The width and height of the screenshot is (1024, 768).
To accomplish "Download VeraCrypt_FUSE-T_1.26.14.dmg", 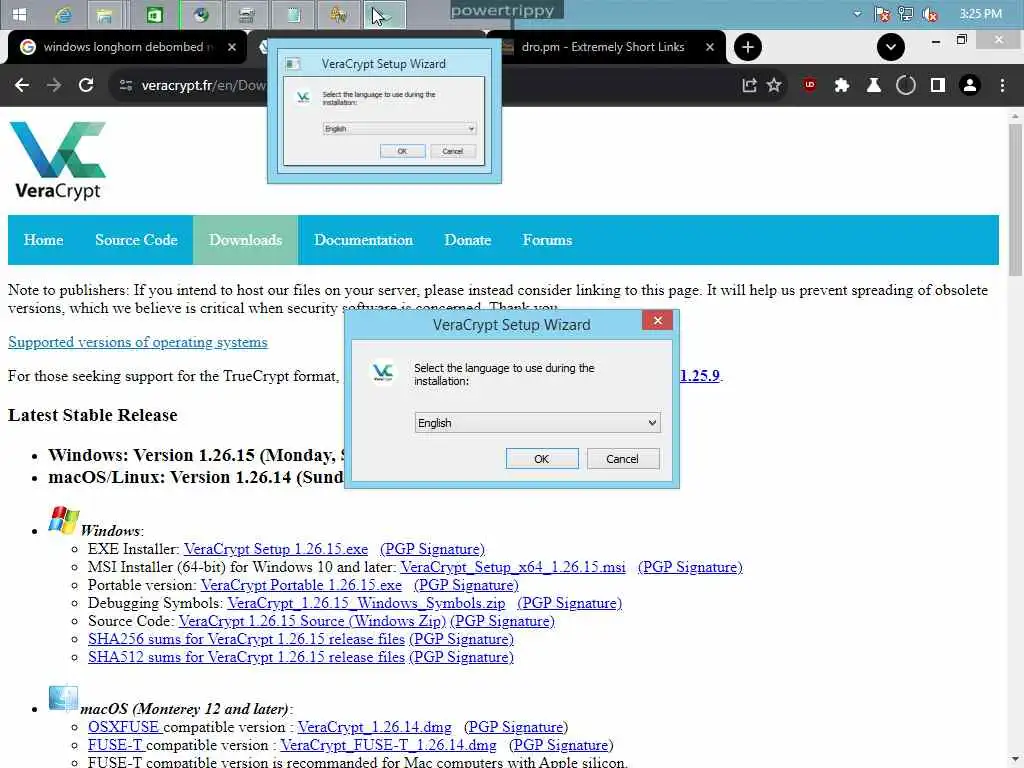I will 388,744.
